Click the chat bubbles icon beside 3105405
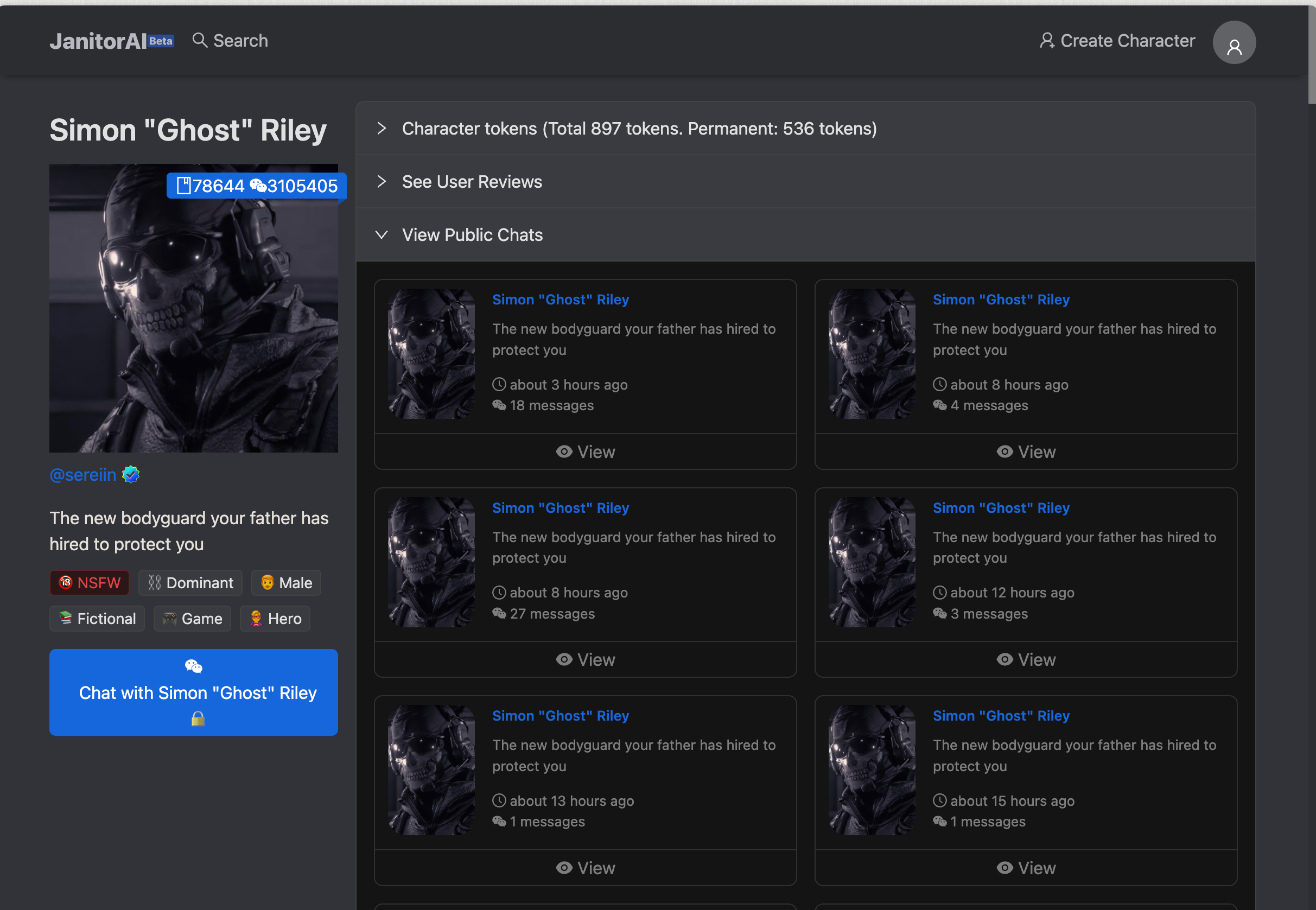1316x910 pixels. point(258,186)
